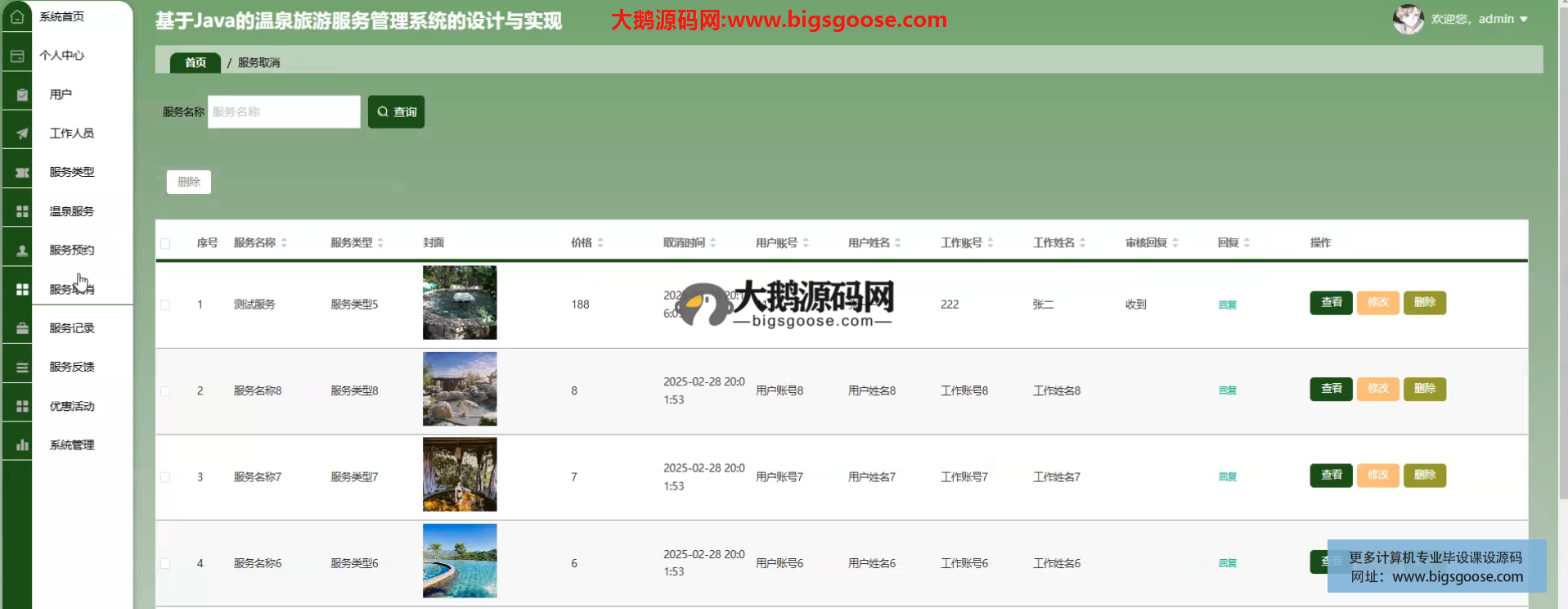Viewport: 1568px width, 609px height.
Task: Select the checkbox for row 服务名称8
Action: tap(165, 391)
